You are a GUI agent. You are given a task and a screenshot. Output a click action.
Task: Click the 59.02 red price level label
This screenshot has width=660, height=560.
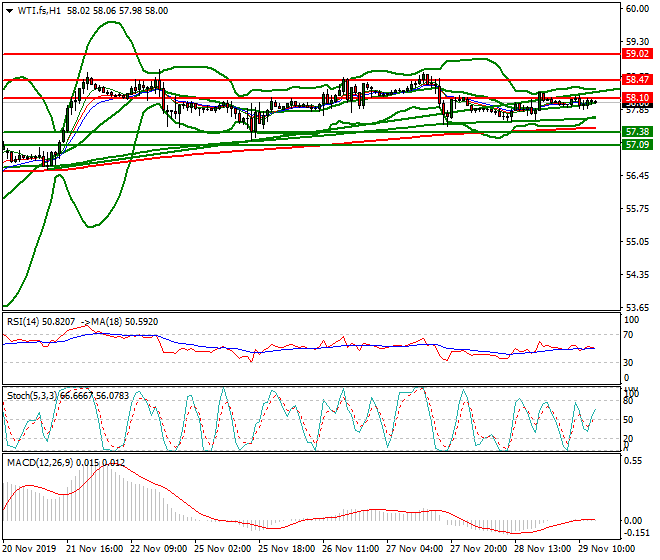[x=637, y=54]
